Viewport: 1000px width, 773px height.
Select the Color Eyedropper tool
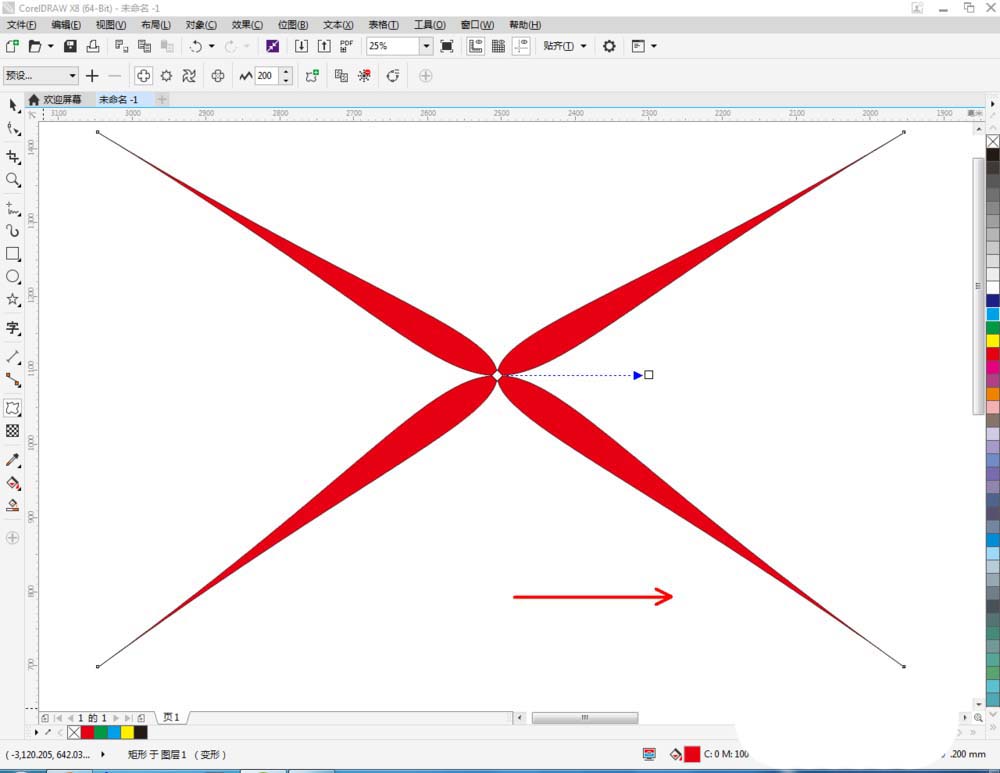click(x=13, y=460)
